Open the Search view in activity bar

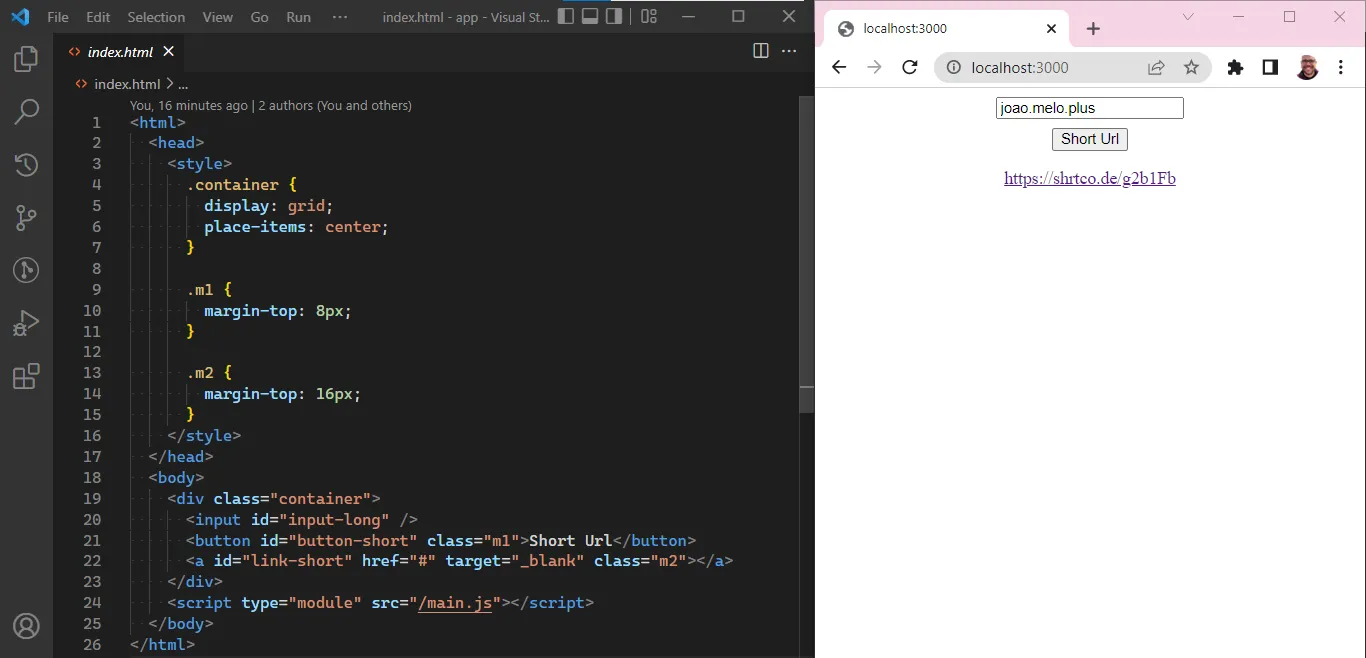pos(26,112)
